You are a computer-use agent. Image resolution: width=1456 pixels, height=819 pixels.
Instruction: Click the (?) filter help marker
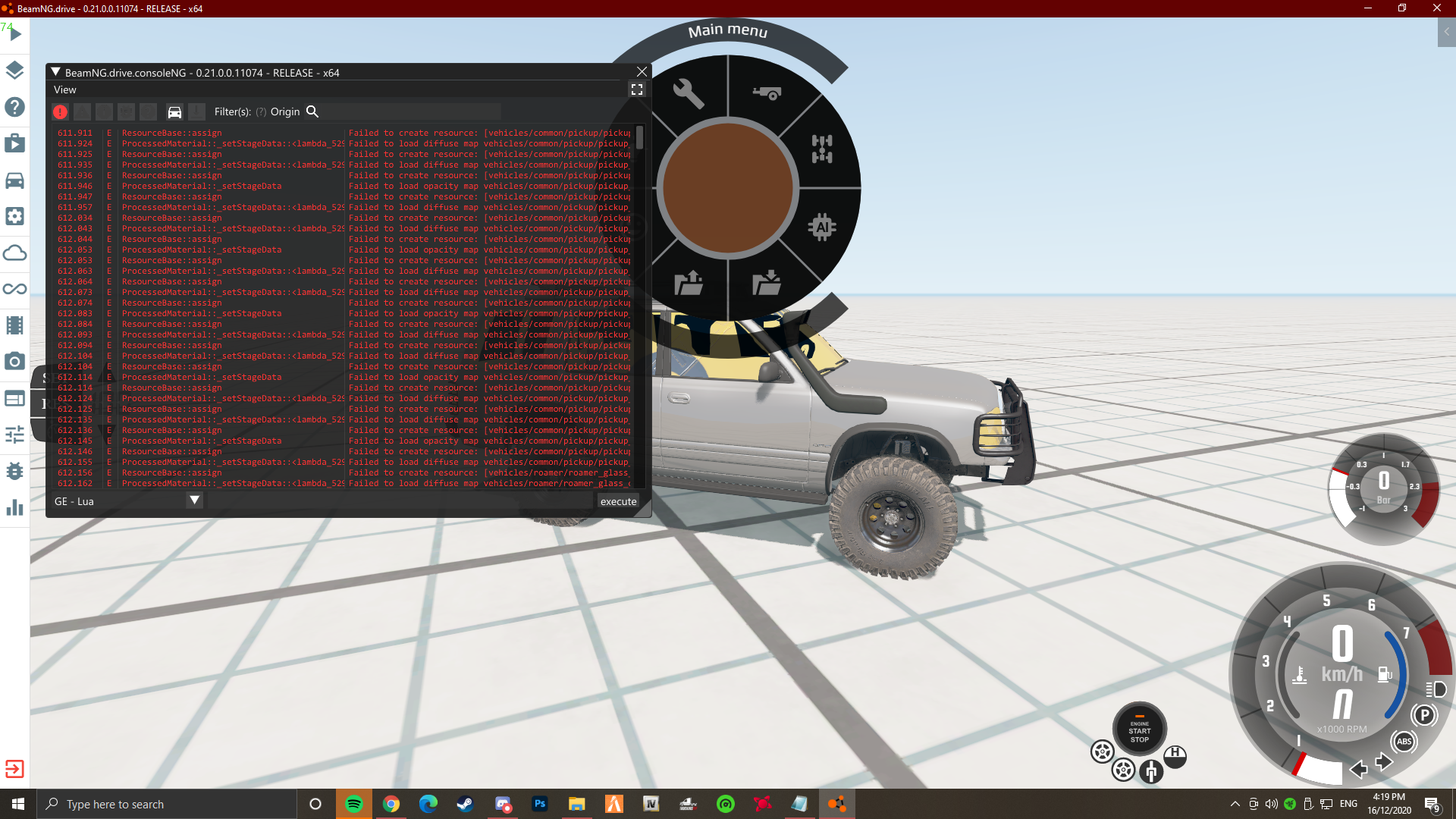261,111
